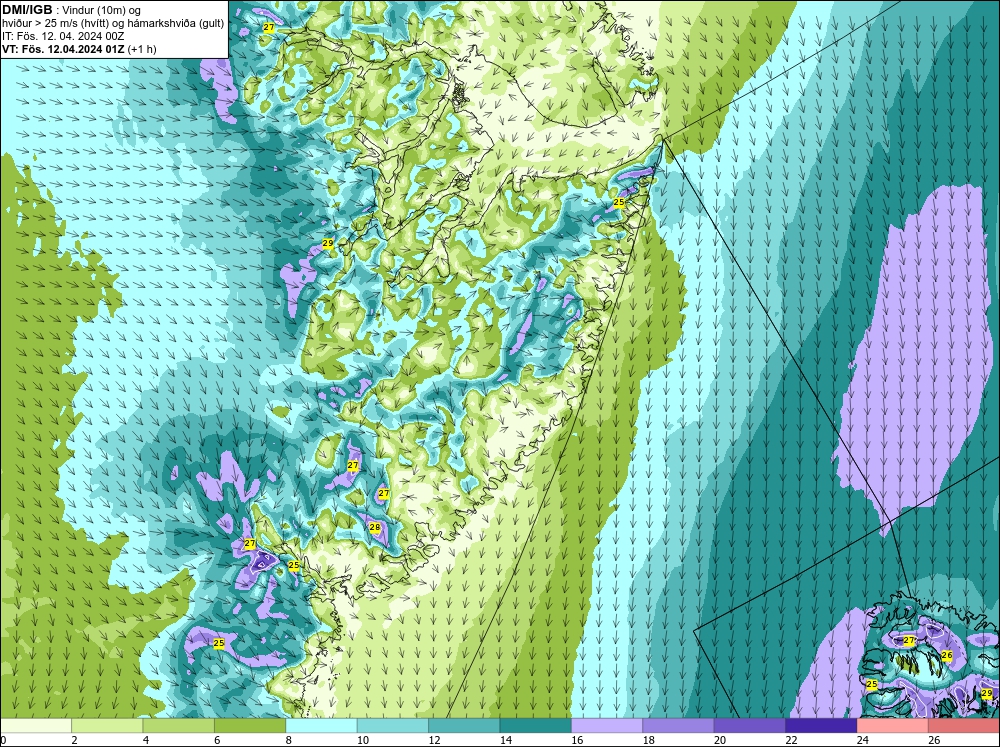Click the legend scale number "24"
Screen dimensions: 1000x747
point(863,740)
